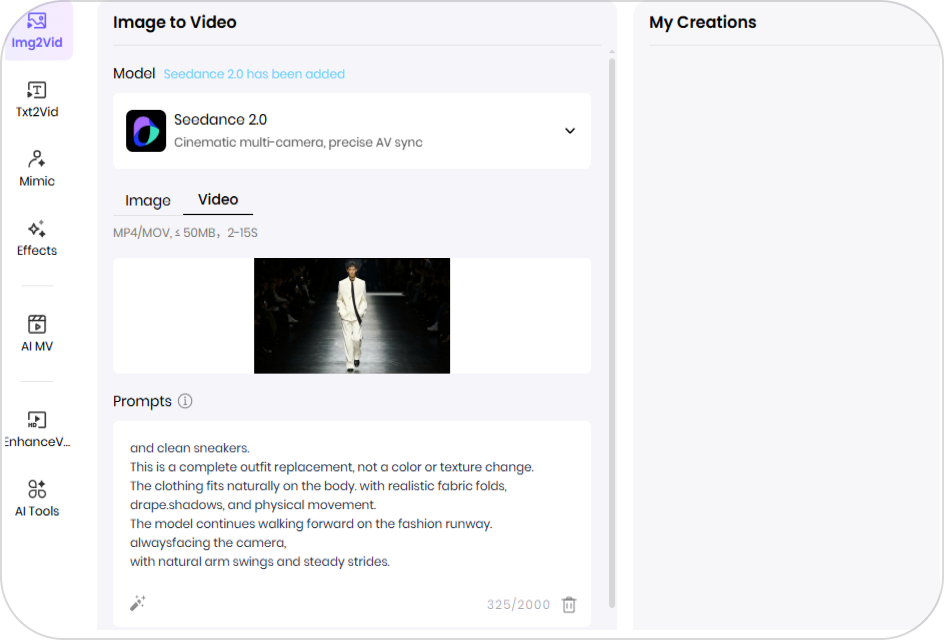Click the MP4/MOV file requirements text

[x=185, y=233]
